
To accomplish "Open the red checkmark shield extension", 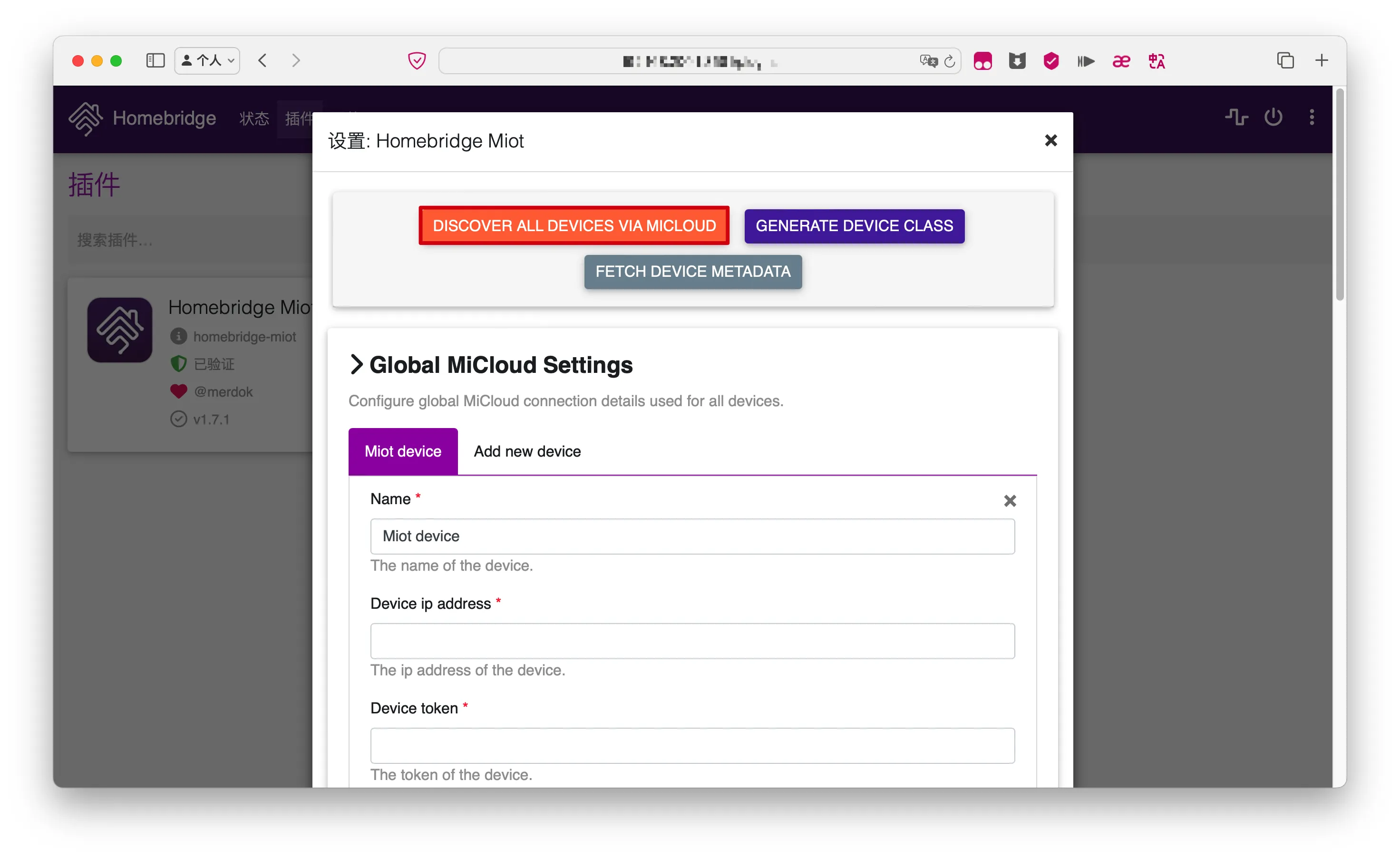I will [1051, 61].
